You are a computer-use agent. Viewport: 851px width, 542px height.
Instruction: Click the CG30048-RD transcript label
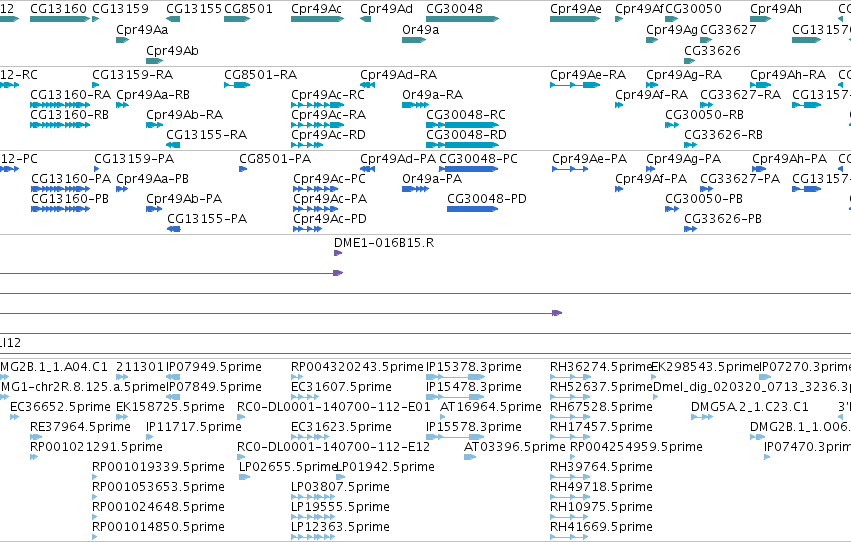tap(466, 135)
